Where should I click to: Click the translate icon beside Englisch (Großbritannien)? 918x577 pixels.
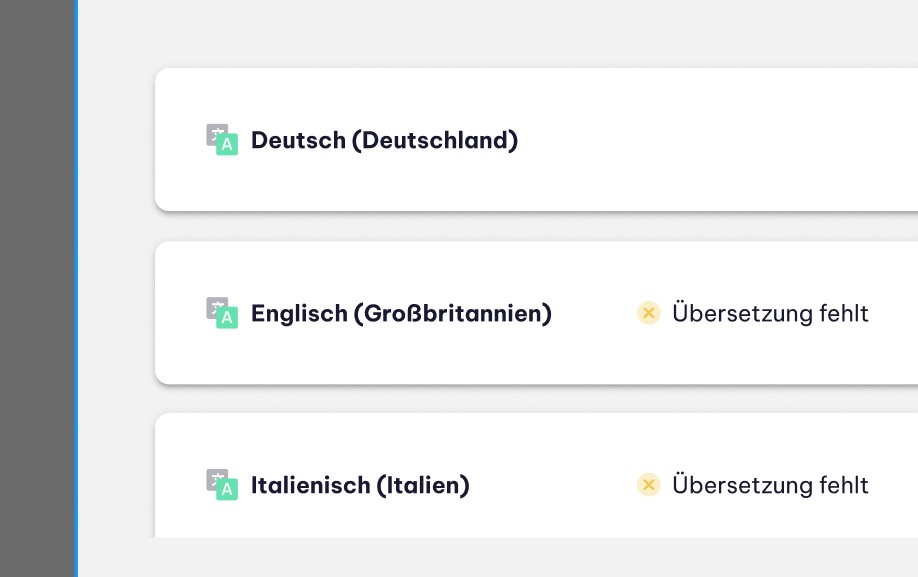tap(222, 313)
